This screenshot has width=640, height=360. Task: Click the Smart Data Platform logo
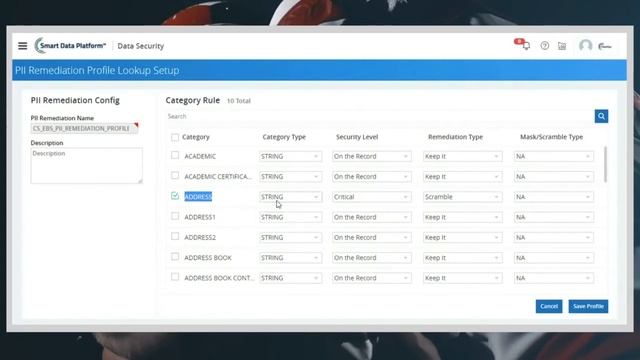pos(70,46)
